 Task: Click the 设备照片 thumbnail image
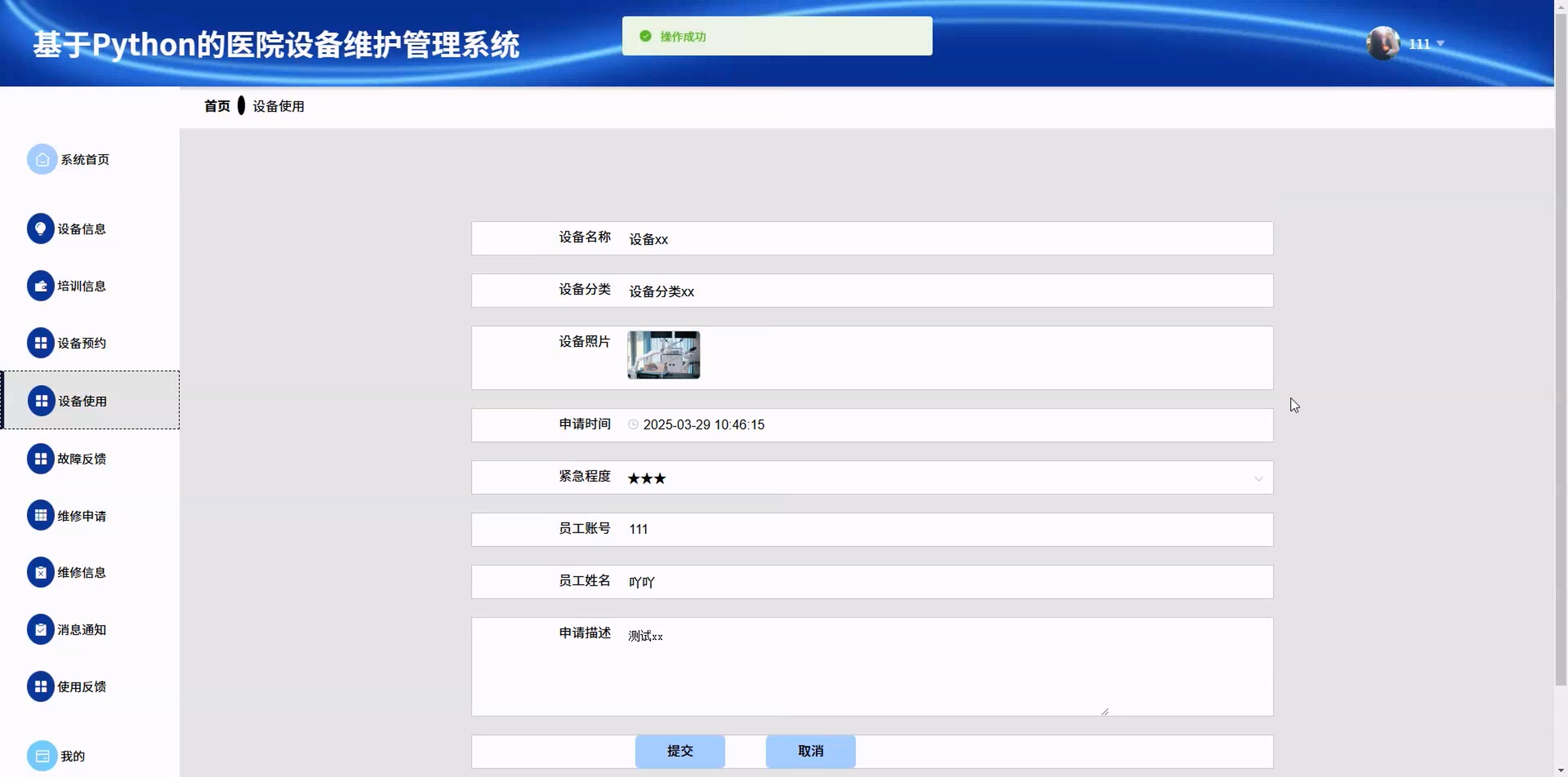tap(664, 355)
